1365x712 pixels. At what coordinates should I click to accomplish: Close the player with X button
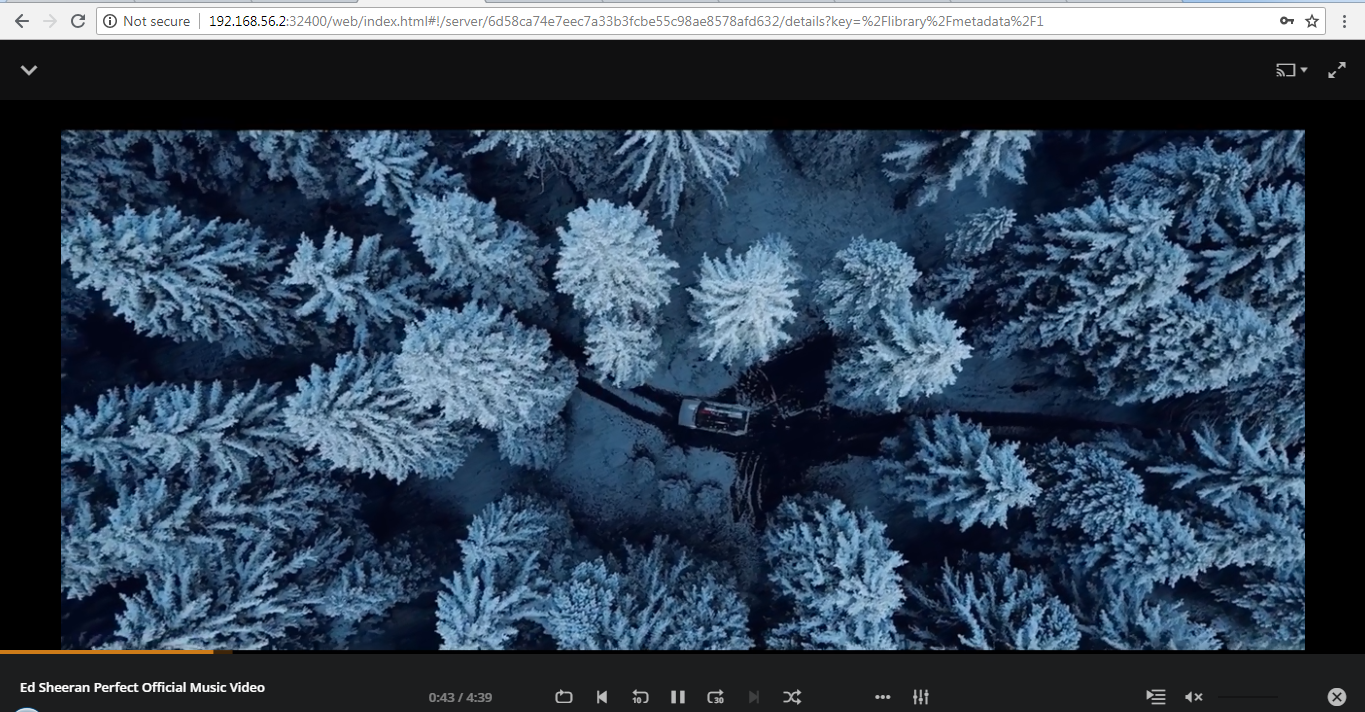coord(1337,697)
